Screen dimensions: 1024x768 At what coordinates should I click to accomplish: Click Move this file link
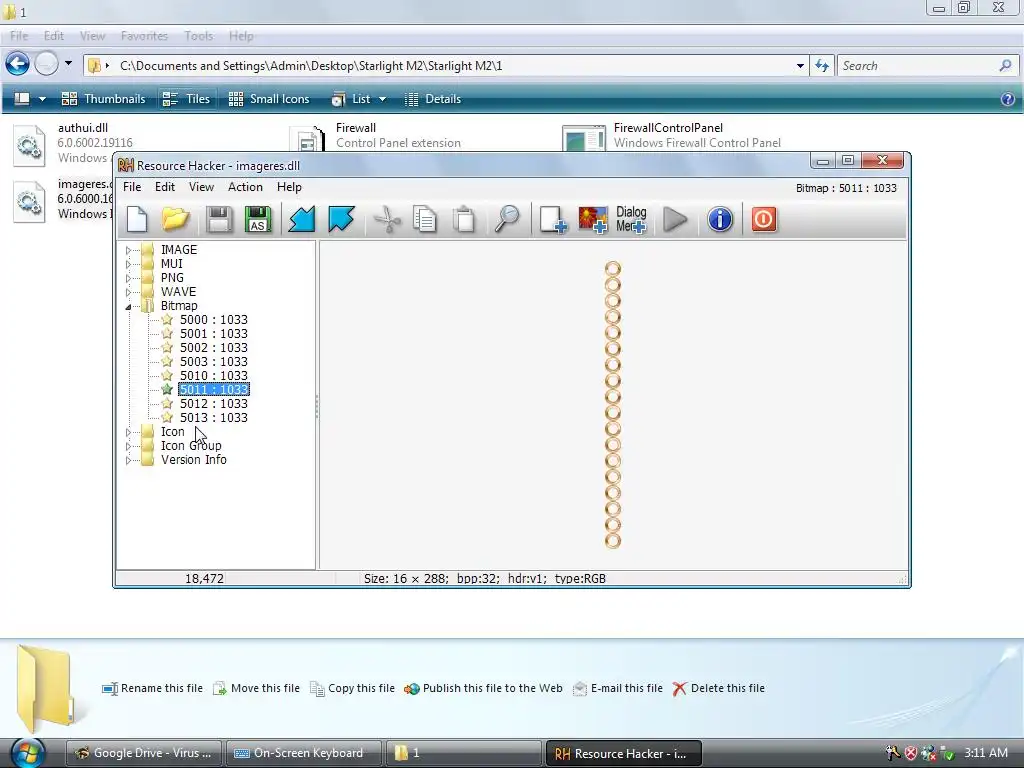[x=257, y=688]
